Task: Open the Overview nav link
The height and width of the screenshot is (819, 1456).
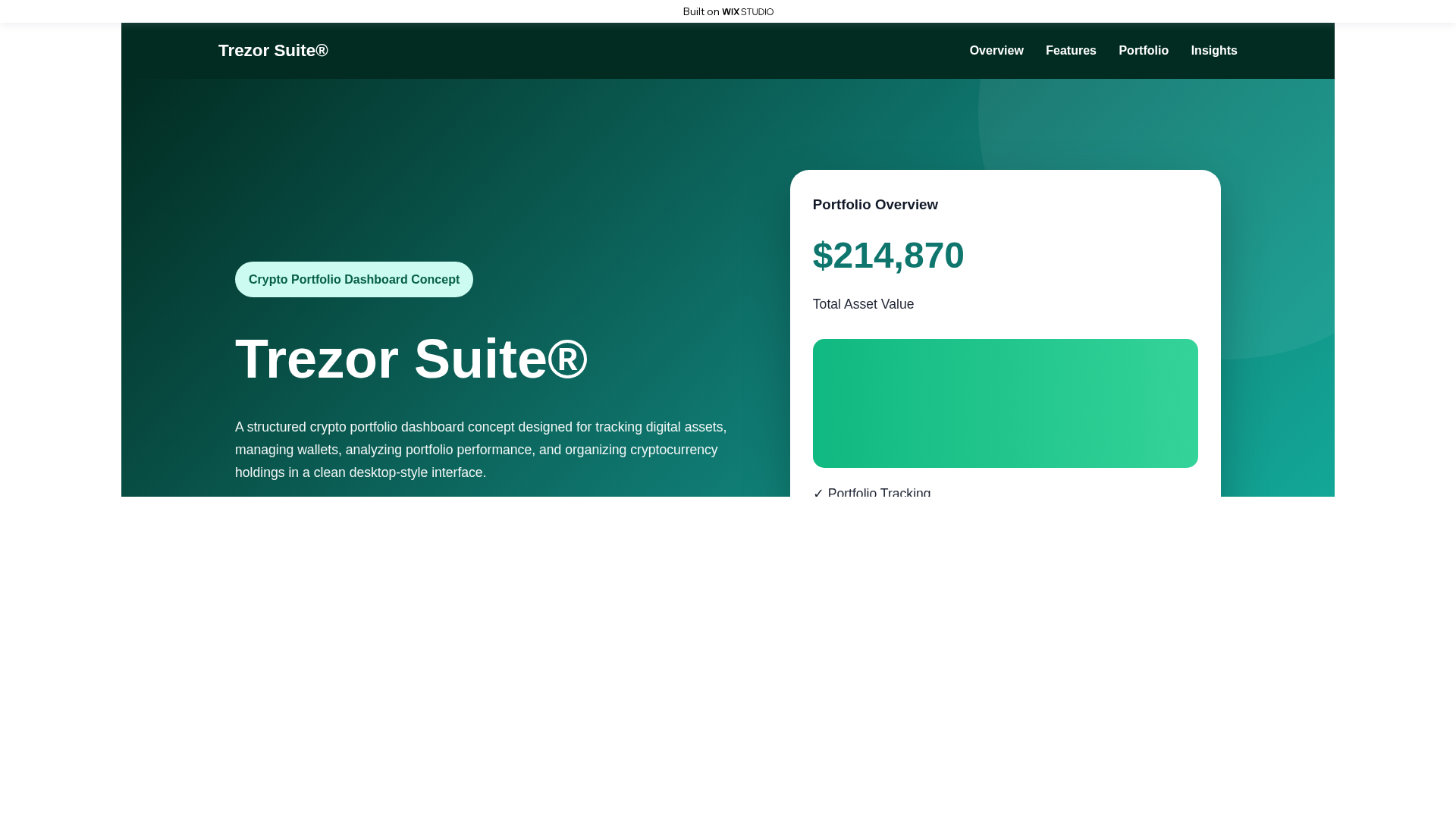Action: 996,51
